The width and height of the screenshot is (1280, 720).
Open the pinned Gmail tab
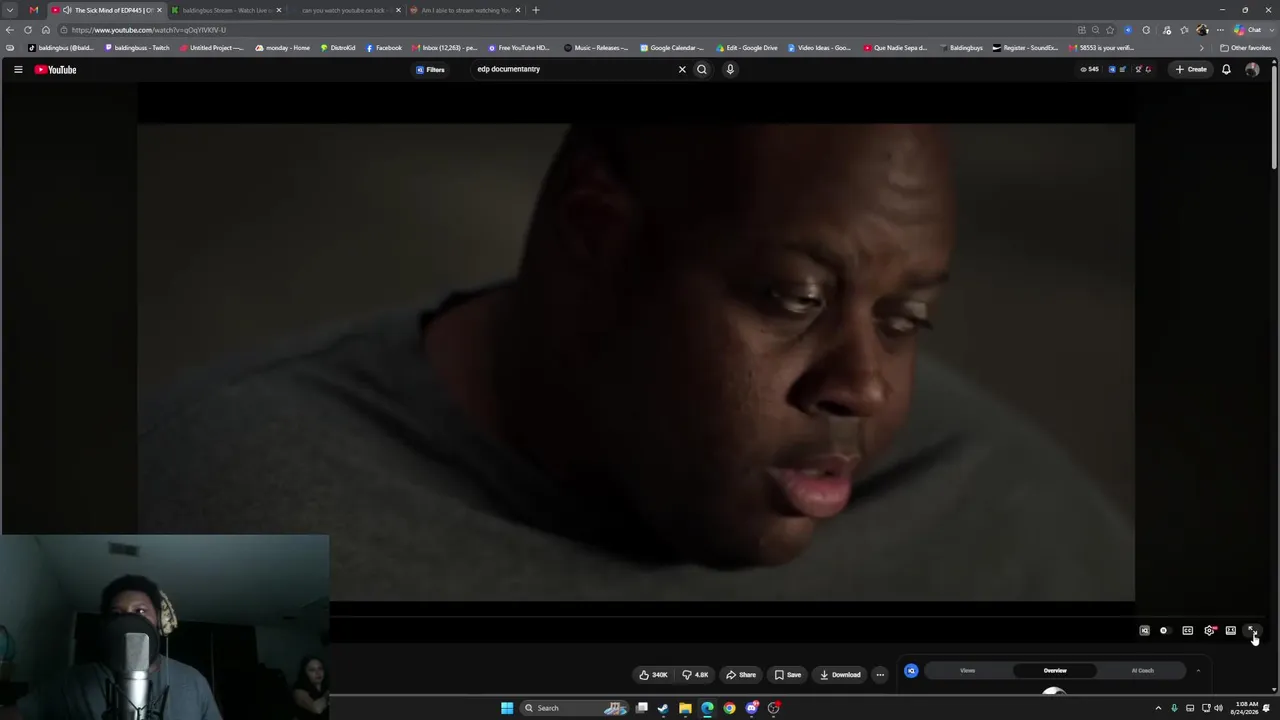tap(34, 10)
